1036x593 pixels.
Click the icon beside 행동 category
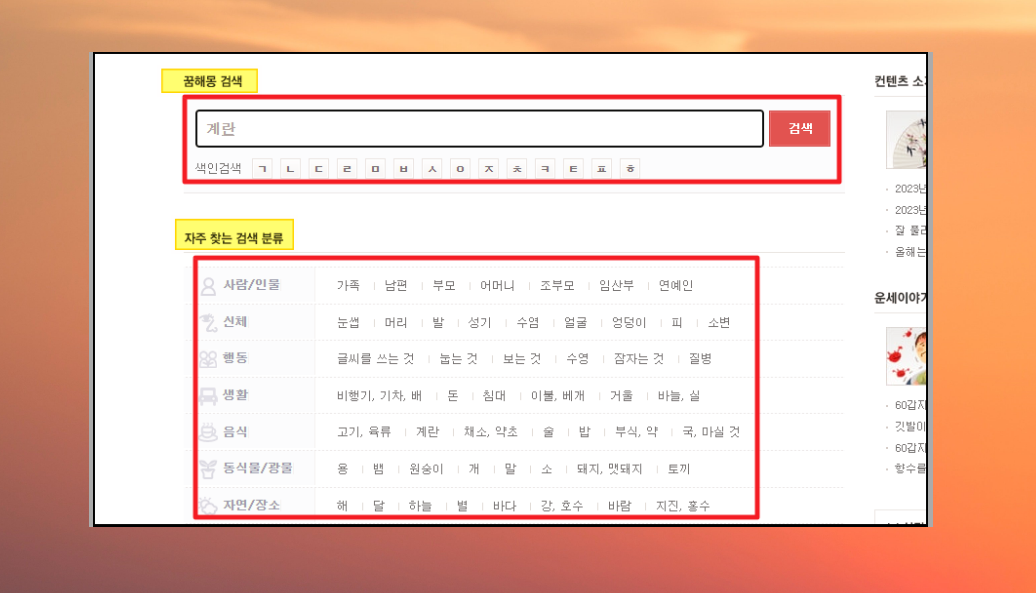[208, 359]
